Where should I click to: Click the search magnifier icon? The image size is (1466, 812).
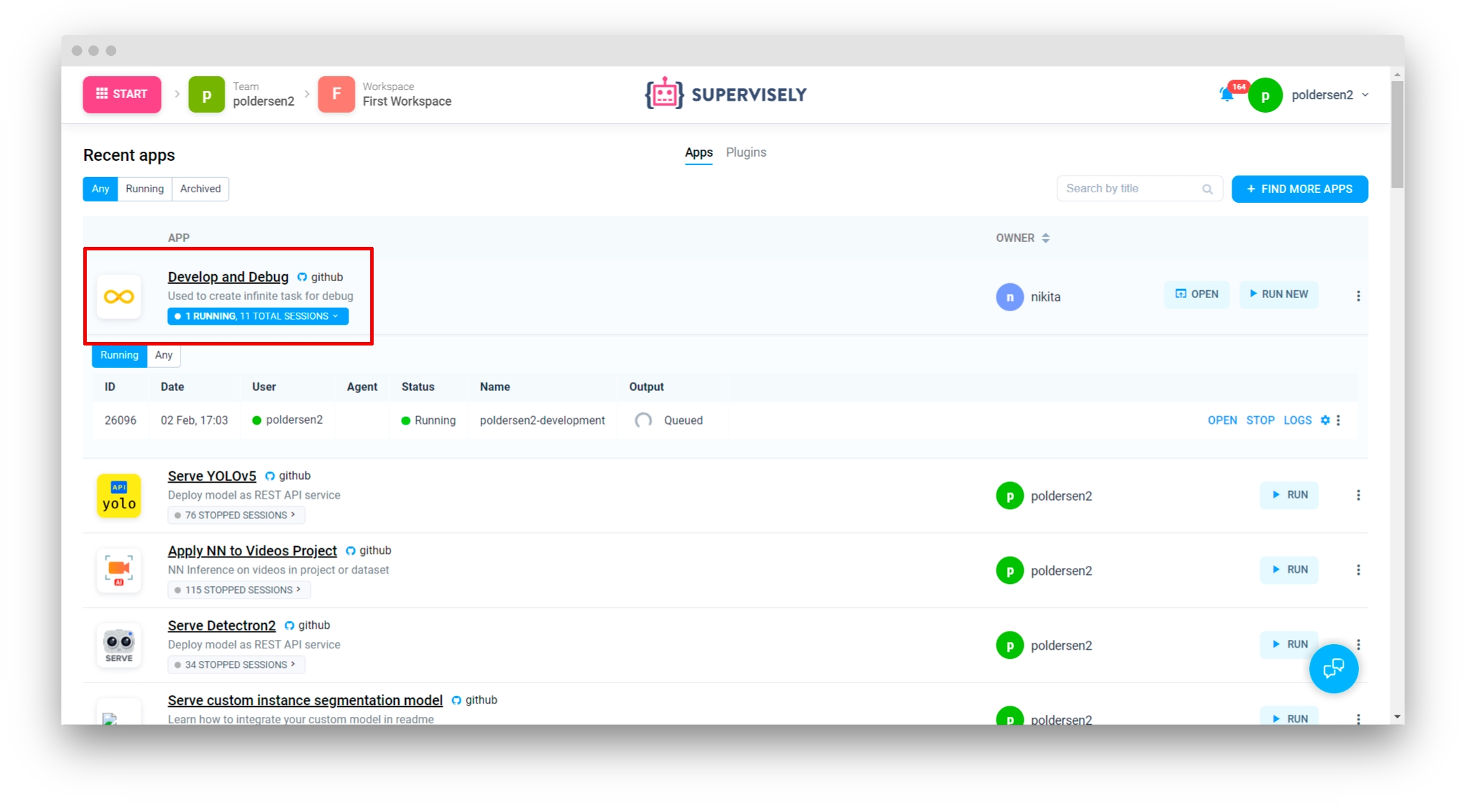click(x=1207, y=189)
